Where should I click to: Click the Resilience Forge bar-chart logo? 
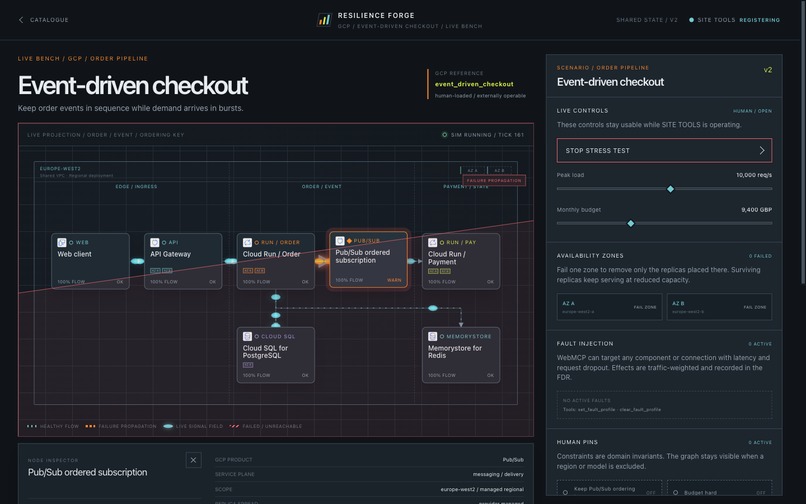(324, 20)
